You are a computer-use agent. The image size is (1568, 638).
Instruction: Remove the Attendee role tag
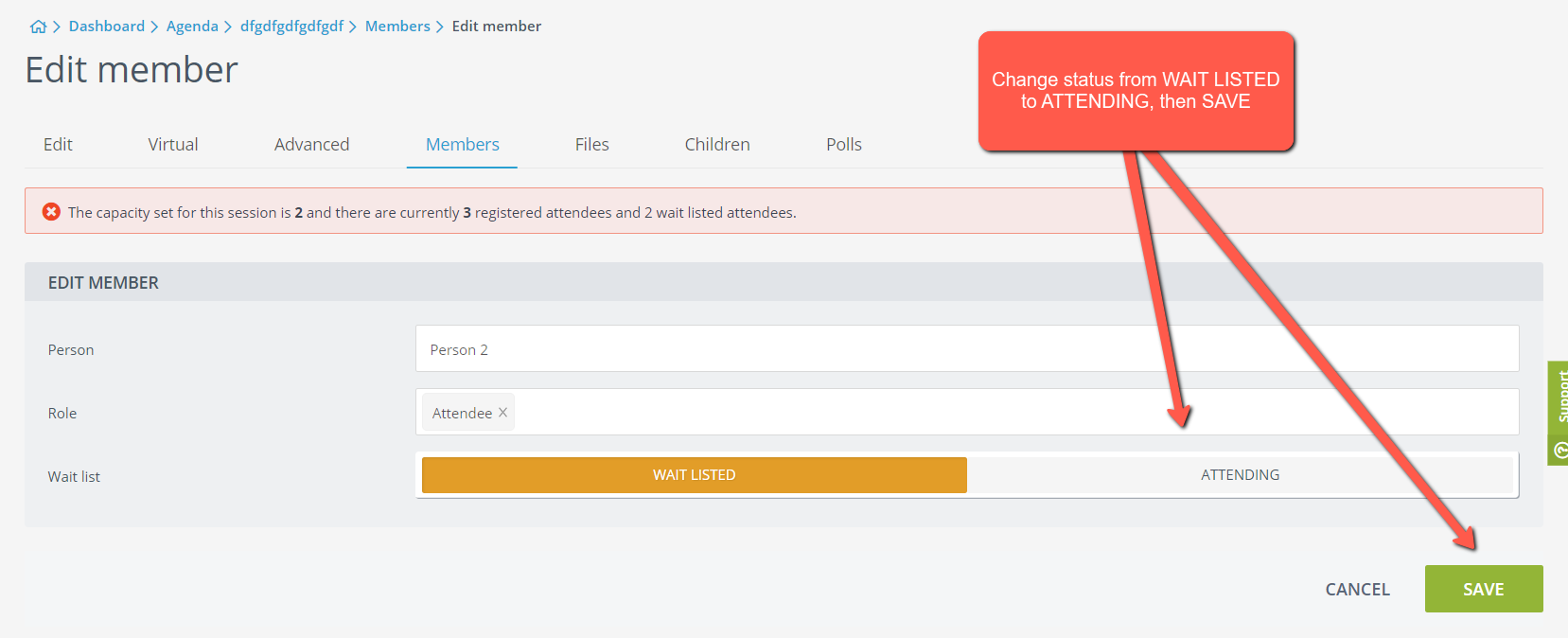click(503, 413)
